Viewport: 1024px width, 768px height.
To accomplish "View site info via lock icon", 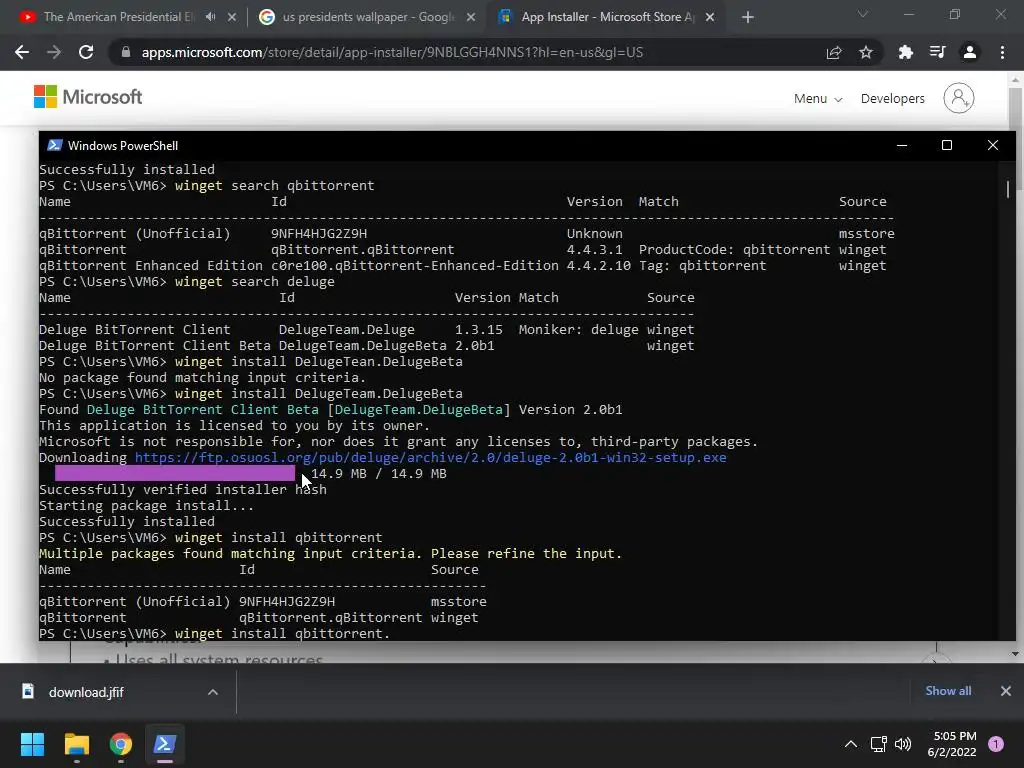I will (x=126, y=52).
